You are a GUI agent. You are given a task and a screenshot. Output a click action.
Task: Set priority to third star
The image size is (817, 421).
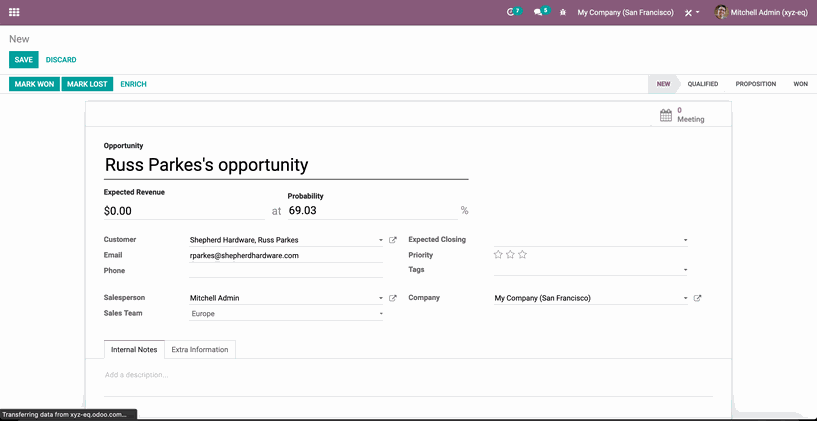point(522,255)
